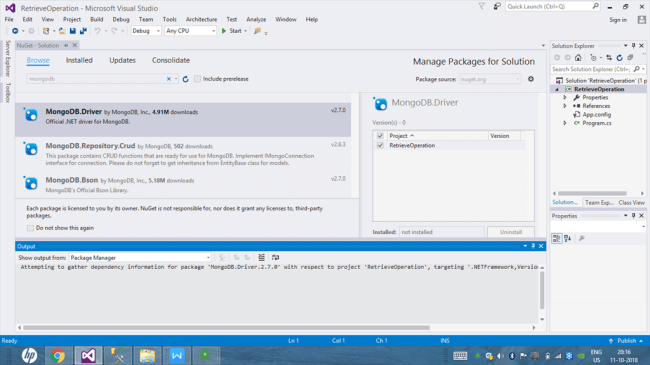Switch to the Consolidate tab in NuGet
Screen dimensions: 650x365
[171, 60]
